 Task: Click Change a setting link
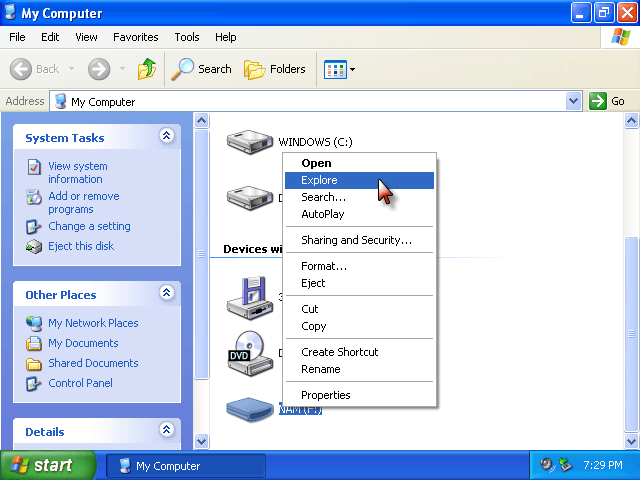[x=89, y=226]
